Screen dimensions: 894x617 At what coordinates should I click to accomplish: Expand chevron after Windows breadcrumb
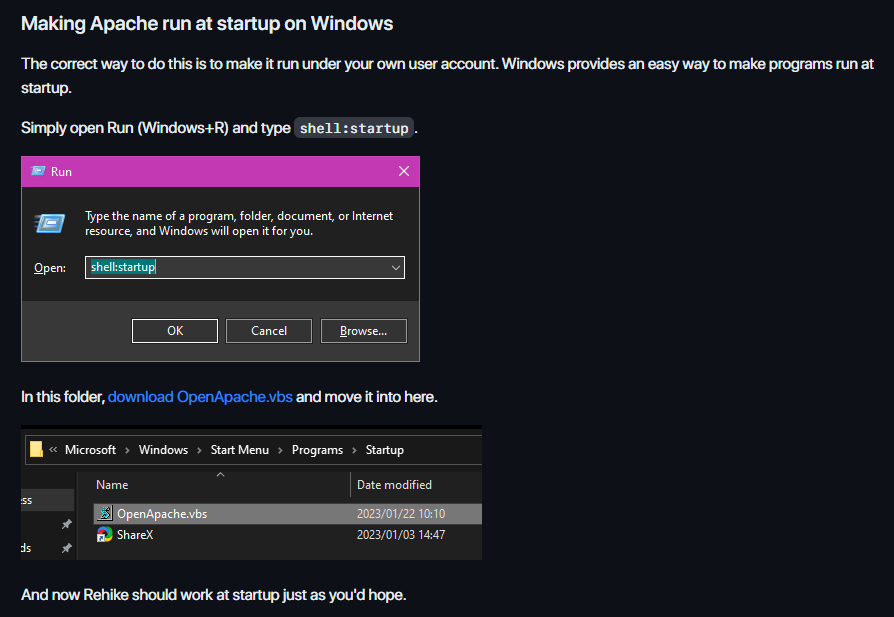199,450
